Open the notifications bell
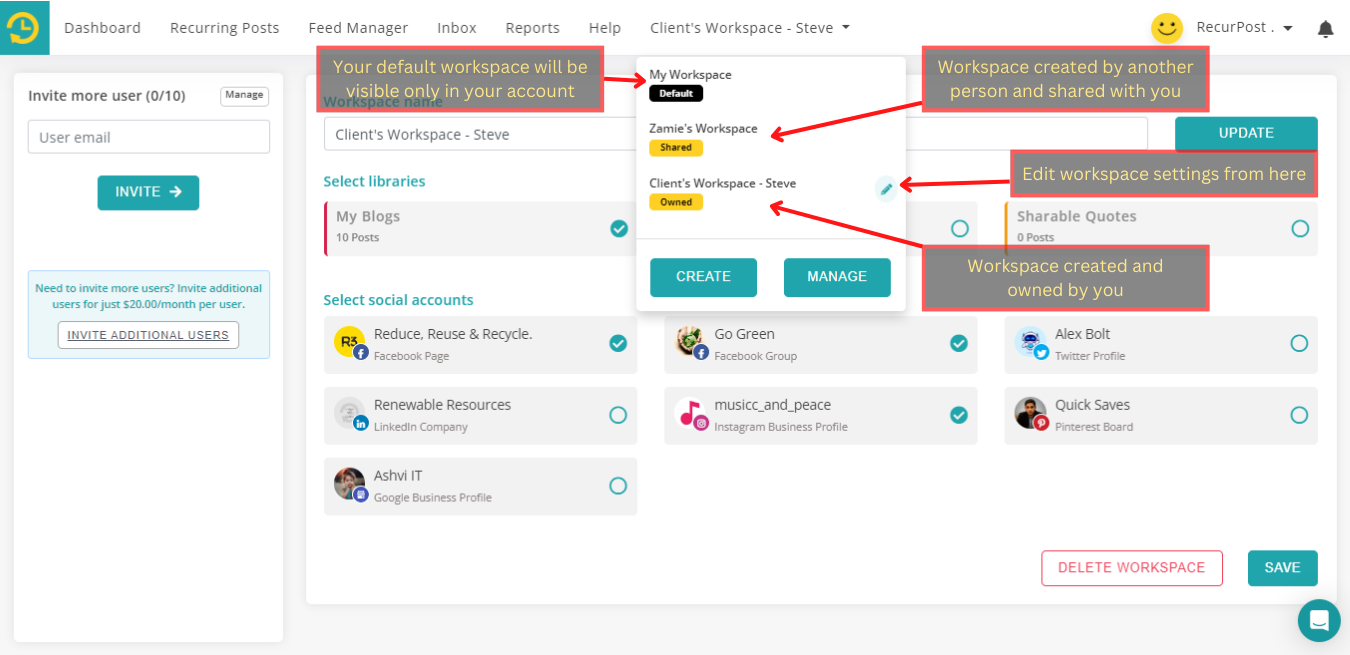Image resolution: width=1350 pixels, height=655 pixels. [1326, 29]
